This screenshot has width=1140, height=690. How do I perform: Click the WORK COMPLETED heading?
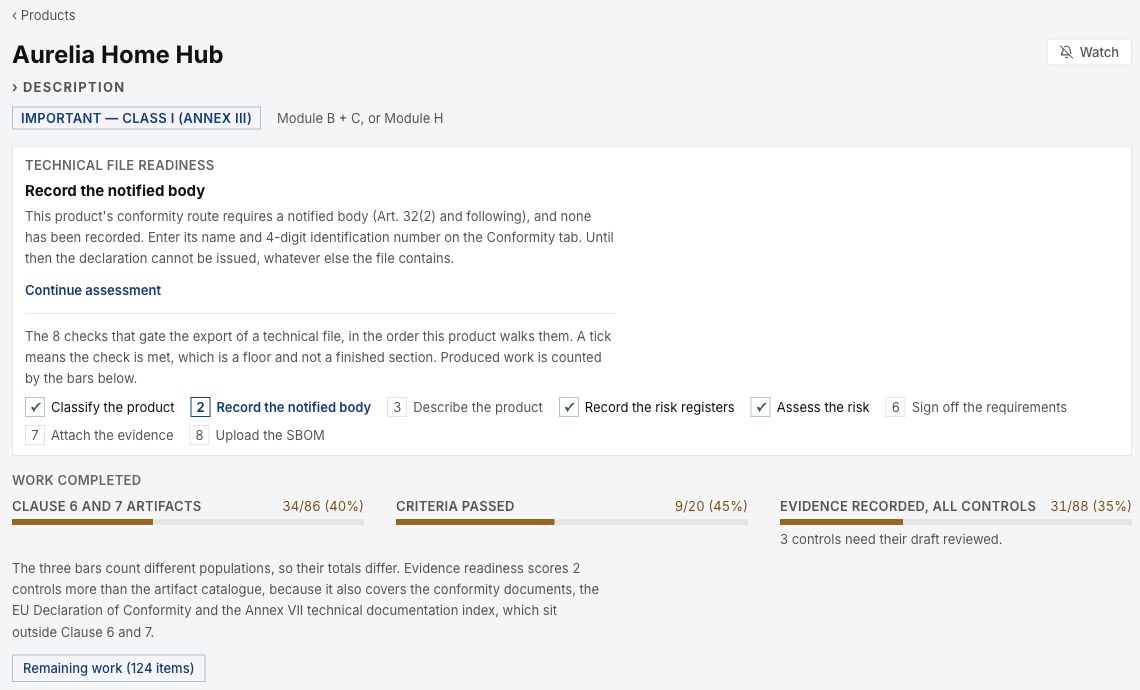[76, 481]
